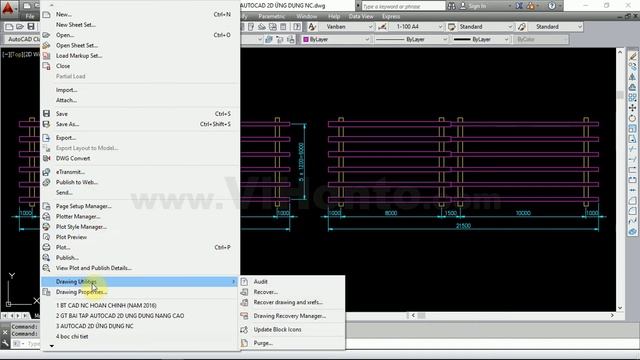This screenshot has width=640, height=360.
Task: Choose Plot Preview entry
Action: [x=139, y=237]
